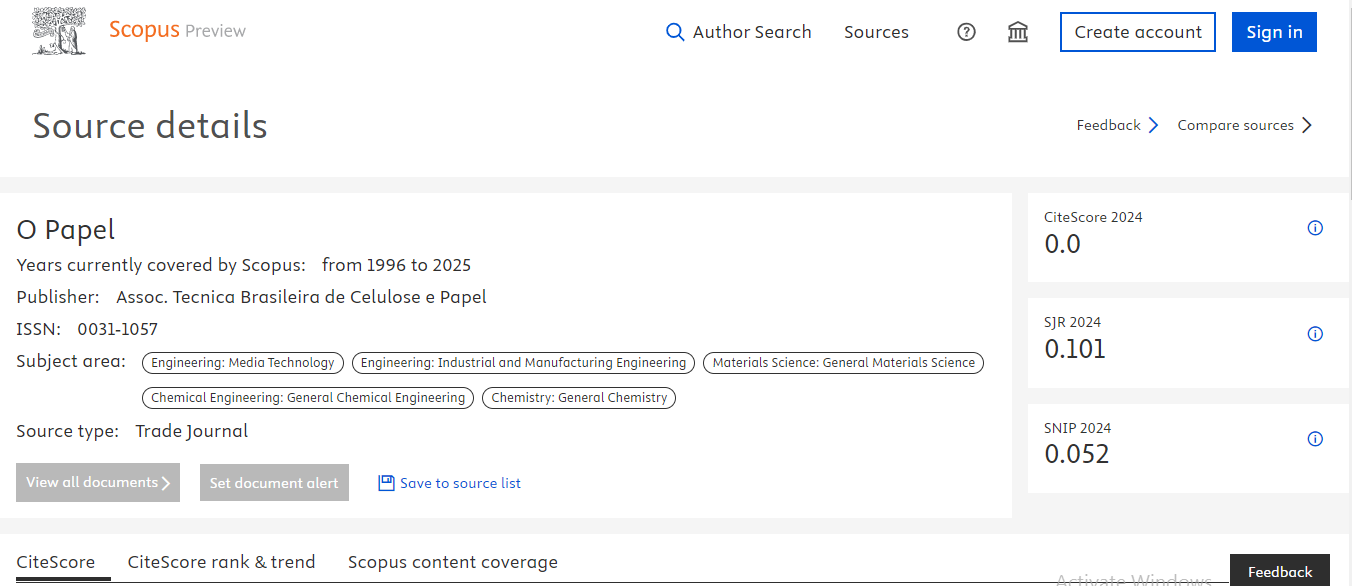Screen dimensions: 1352x586
Task: Click the black Feedback button at bottom
Action: 1280,571
